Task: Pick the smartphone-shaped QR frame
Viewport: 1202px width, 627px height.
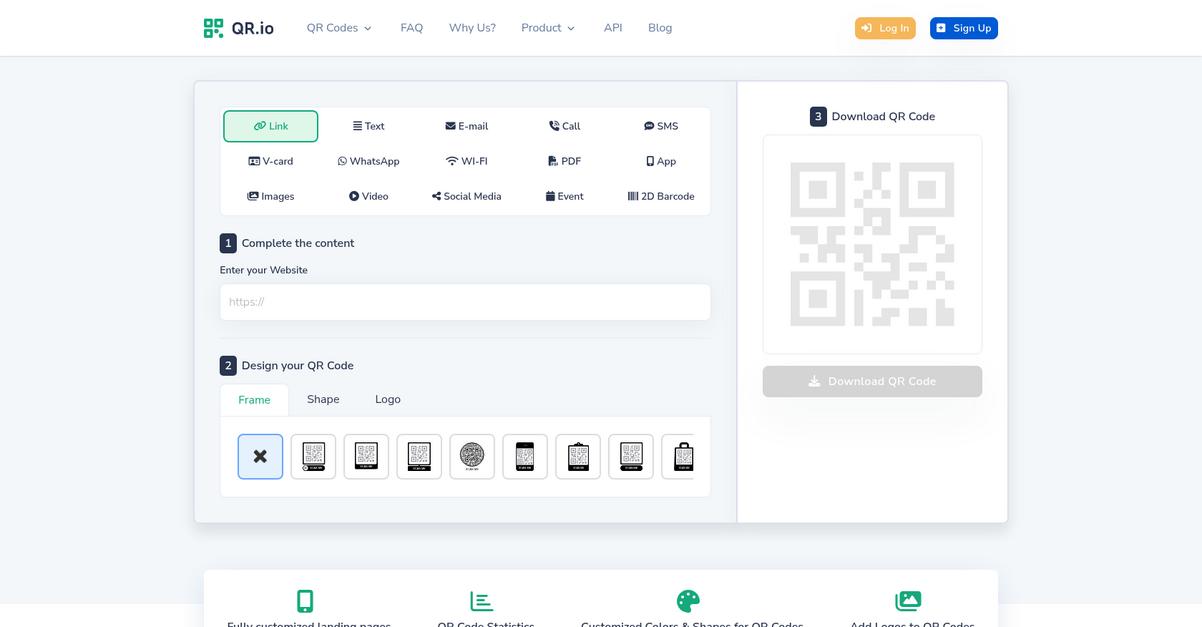Action: coord(525,456)
